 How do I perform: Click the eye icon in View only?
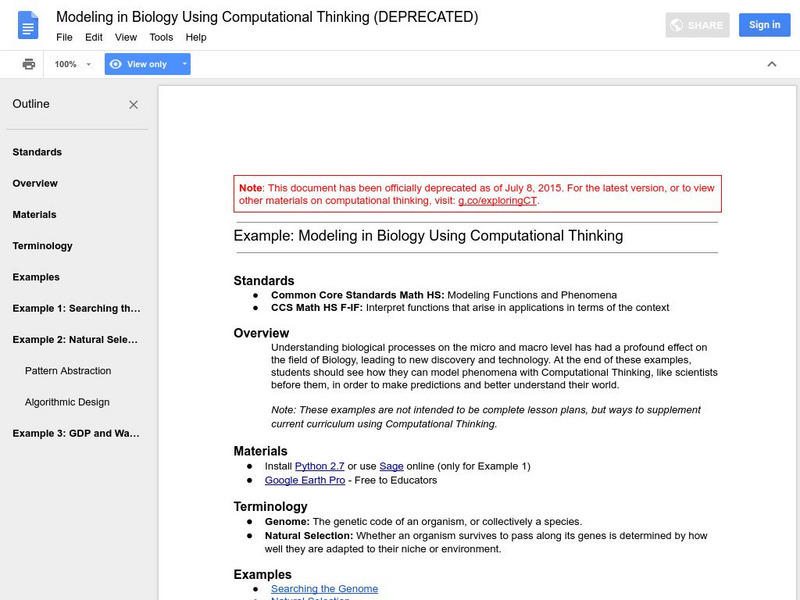(116, 64)
